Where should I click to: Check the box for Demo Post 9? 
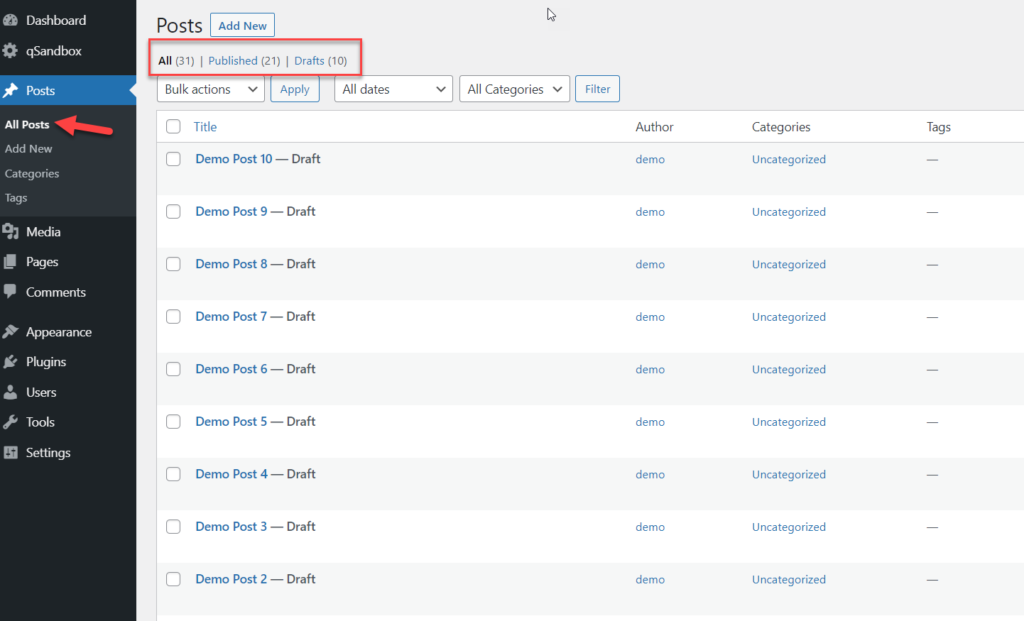(x=173, y=212)
